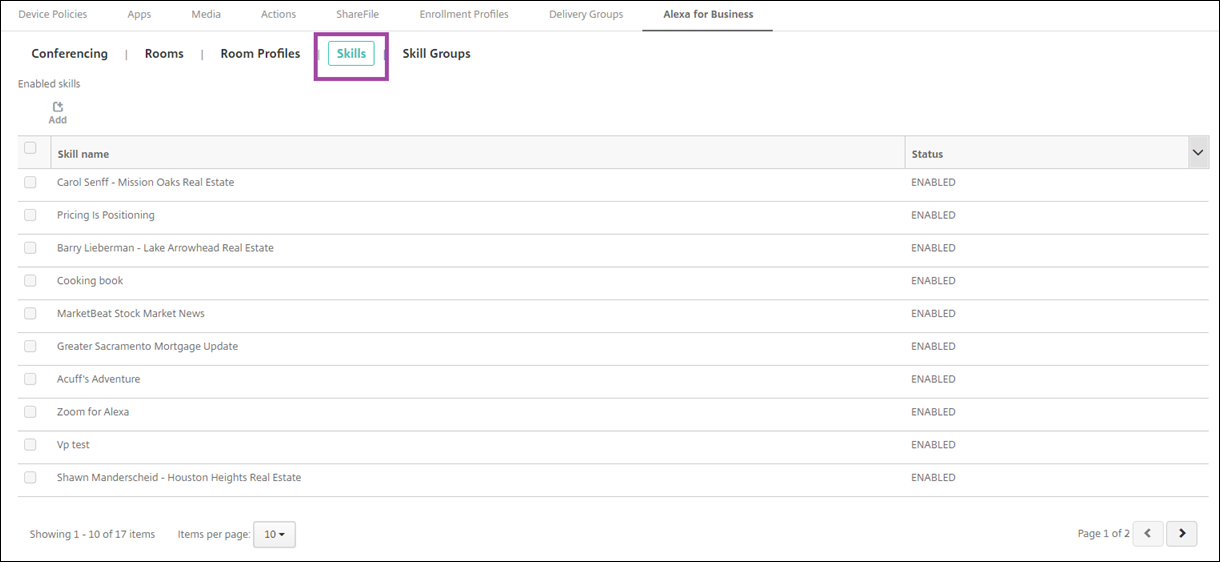Select the Pricing Is Positioning row
This screenshot has height=562, width=1220.
(105, 216)
